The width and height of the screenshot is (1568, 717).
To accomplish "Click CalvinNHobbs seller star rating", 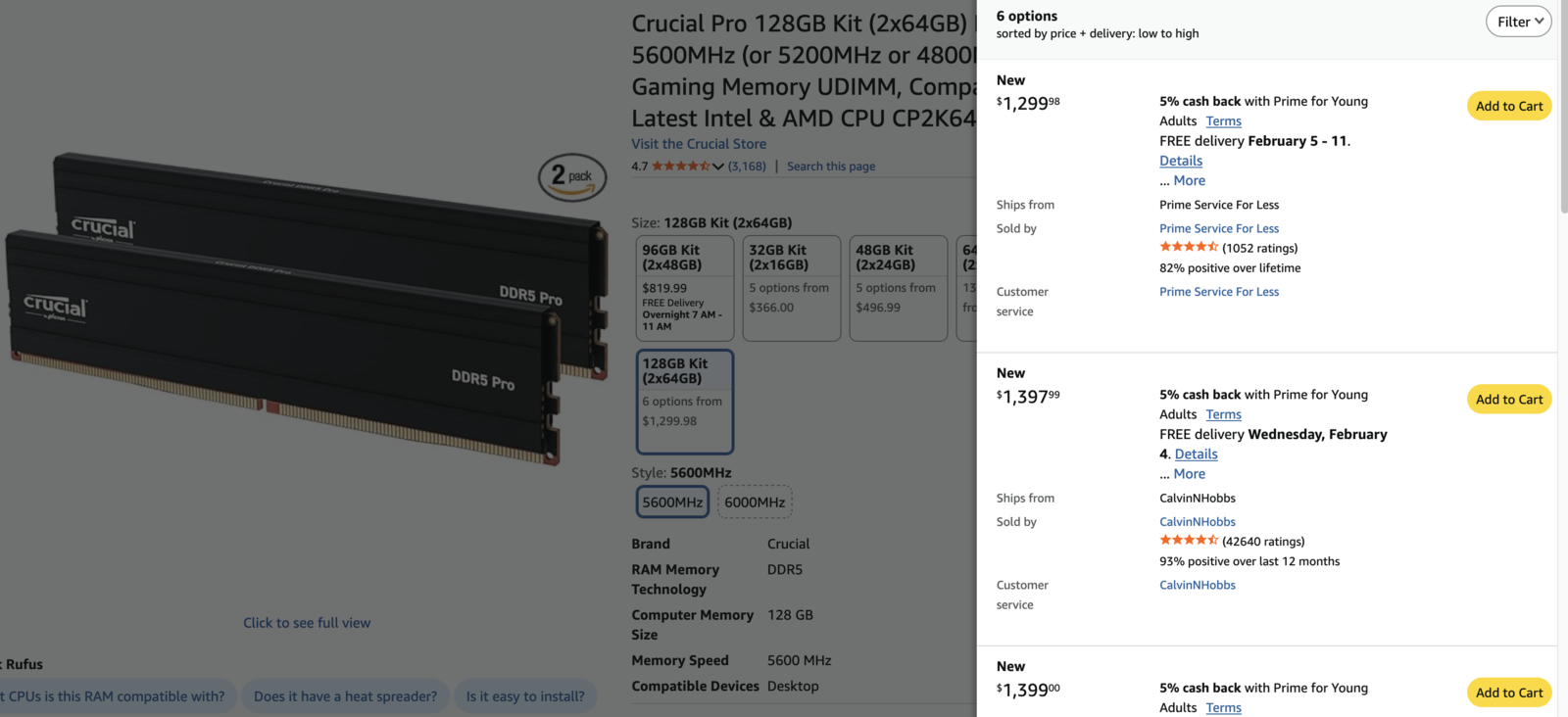I will point(1189,541).
